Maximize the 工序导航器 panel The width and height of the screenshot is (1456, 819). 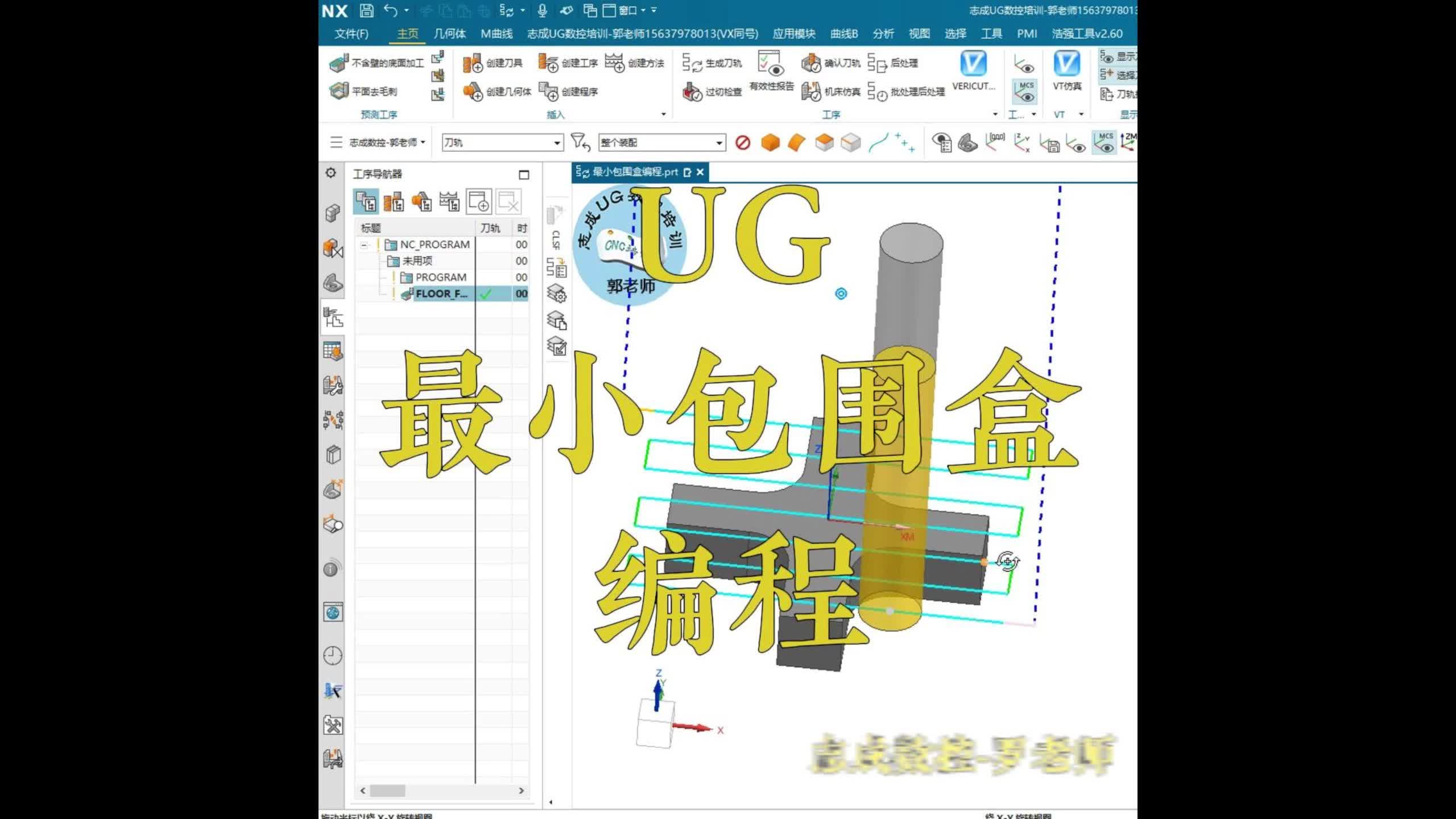(524, 175)
